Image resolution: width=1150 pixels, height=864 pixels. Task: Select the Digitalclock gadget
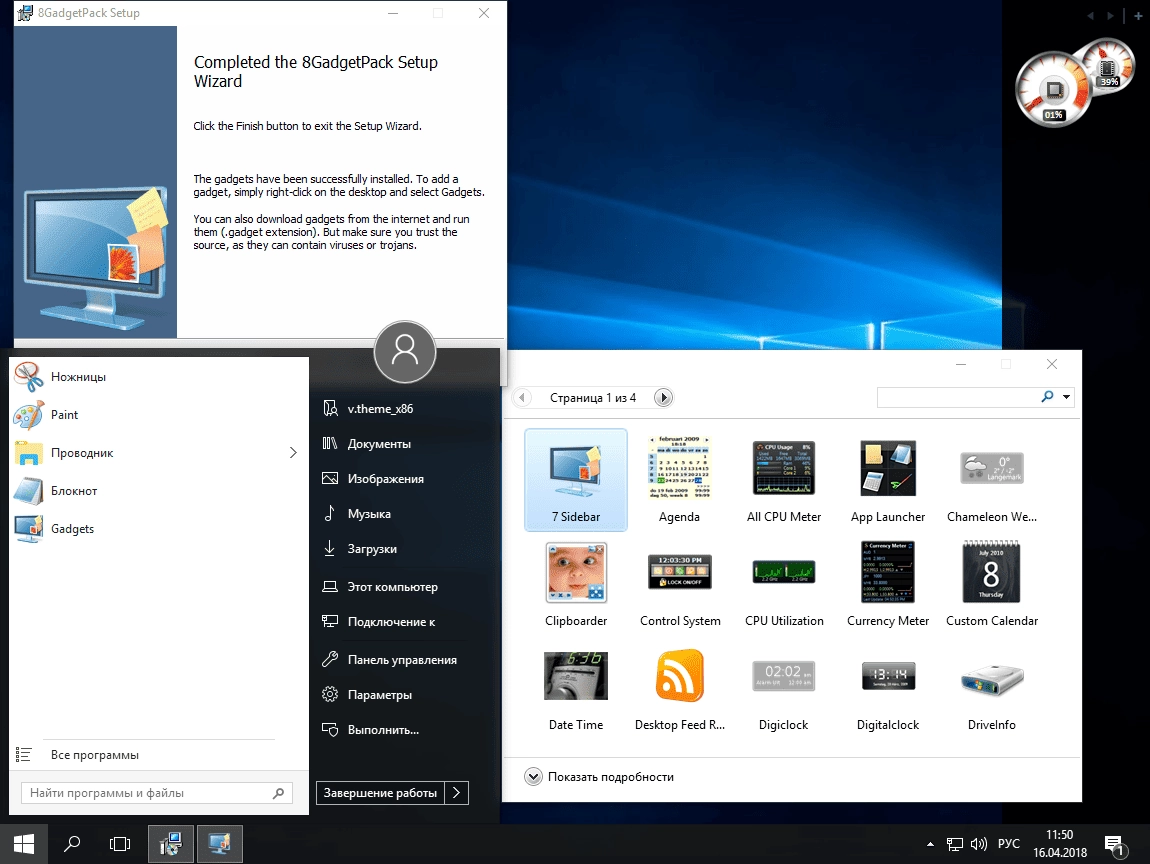(x=887, y=689)
